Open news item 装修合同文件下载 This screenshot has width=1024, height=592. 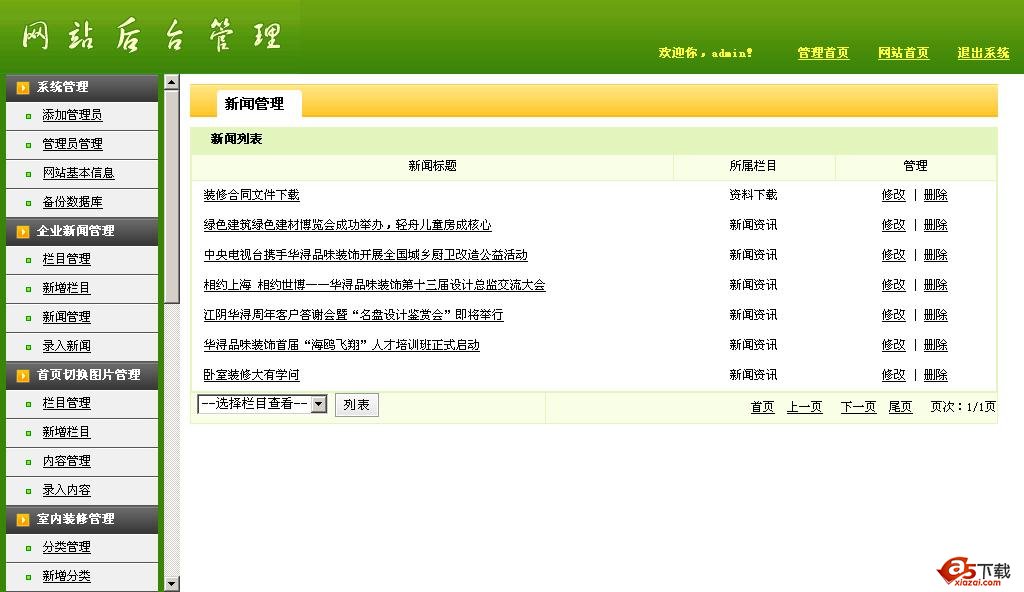(251, 195)
